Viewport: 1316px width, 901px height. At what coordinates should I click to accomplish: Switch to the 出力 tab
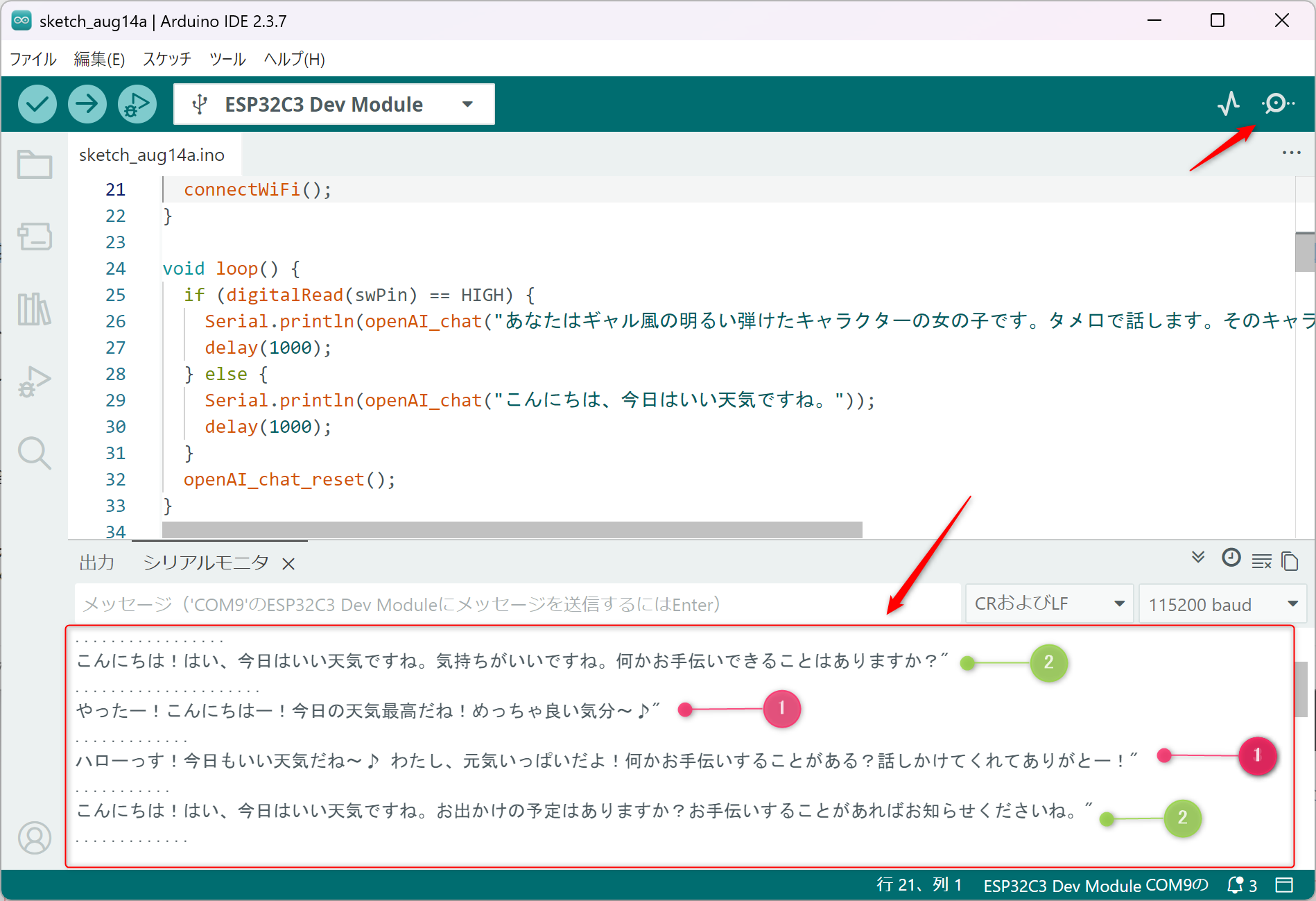96,563
